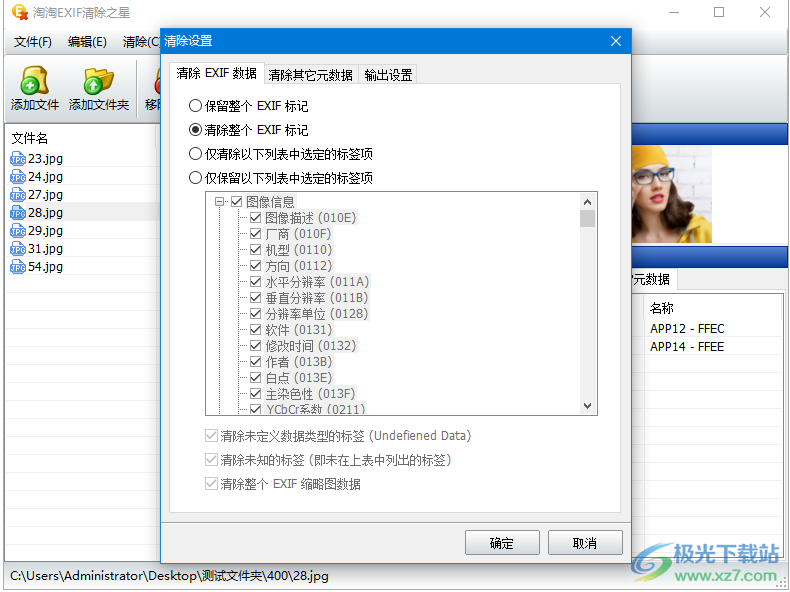The image size is (790, 592).
Task: Select the 29.jpg file entry
Action: [x=45, y=231]
